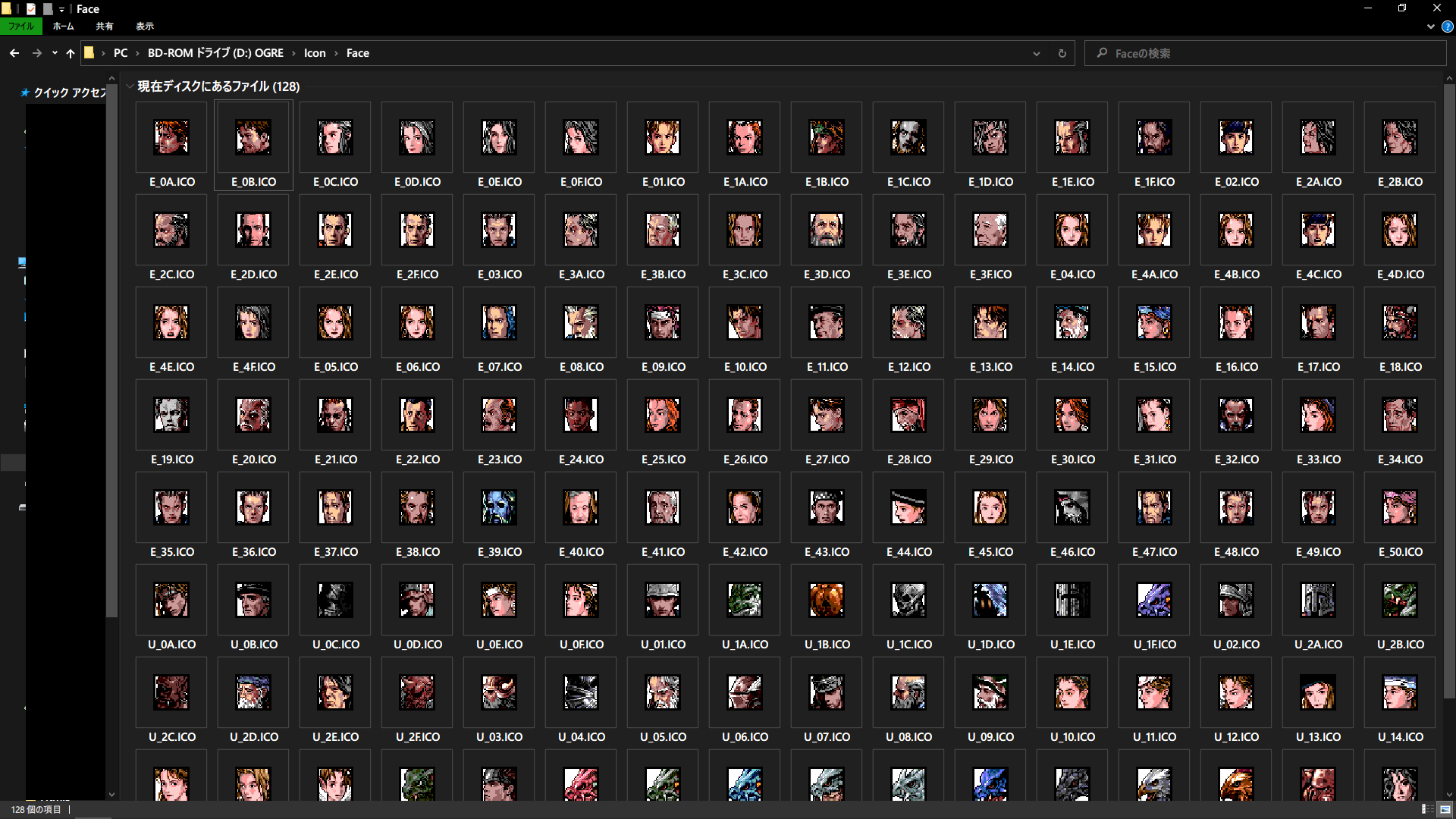Viewport: 1456px width, 819px height.
Task: Select the E_44.ICO hat face icon
Action: 908,508
